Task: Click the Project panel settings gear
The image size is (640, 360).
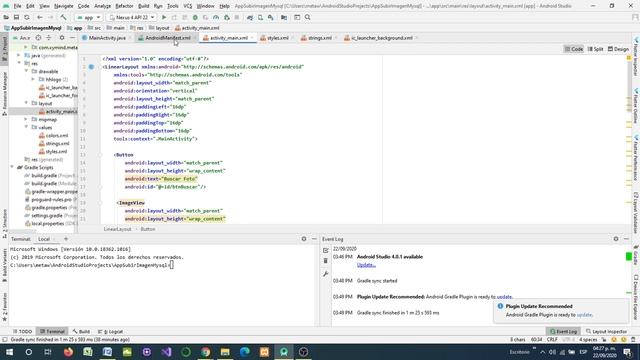Action: click(62, 38)
